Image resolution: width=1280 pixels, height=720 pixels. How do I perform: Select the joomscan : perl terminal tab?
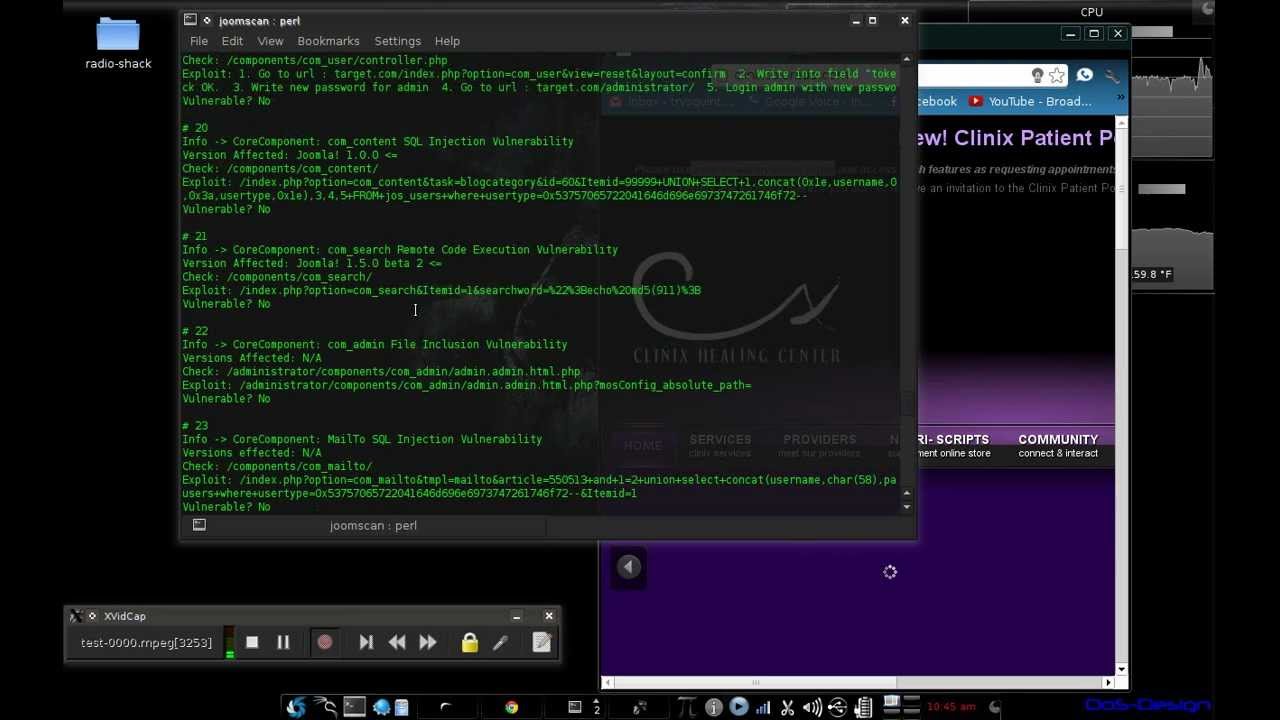pos(373,525)
